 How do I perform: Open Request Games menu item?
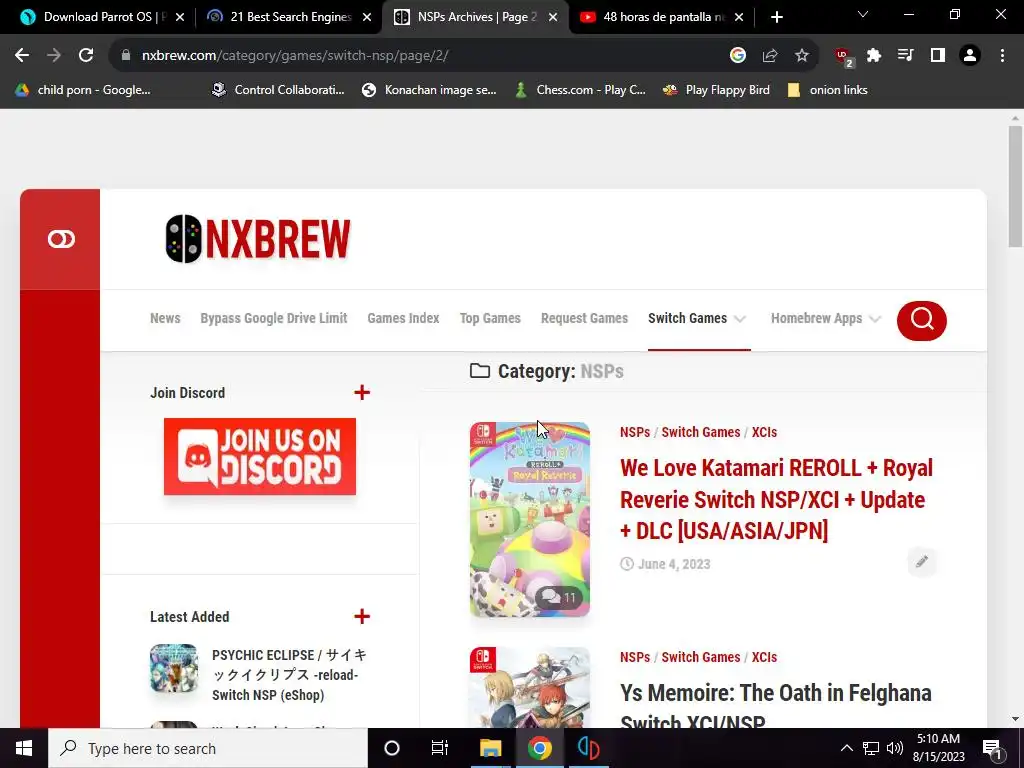coord(584,318)
